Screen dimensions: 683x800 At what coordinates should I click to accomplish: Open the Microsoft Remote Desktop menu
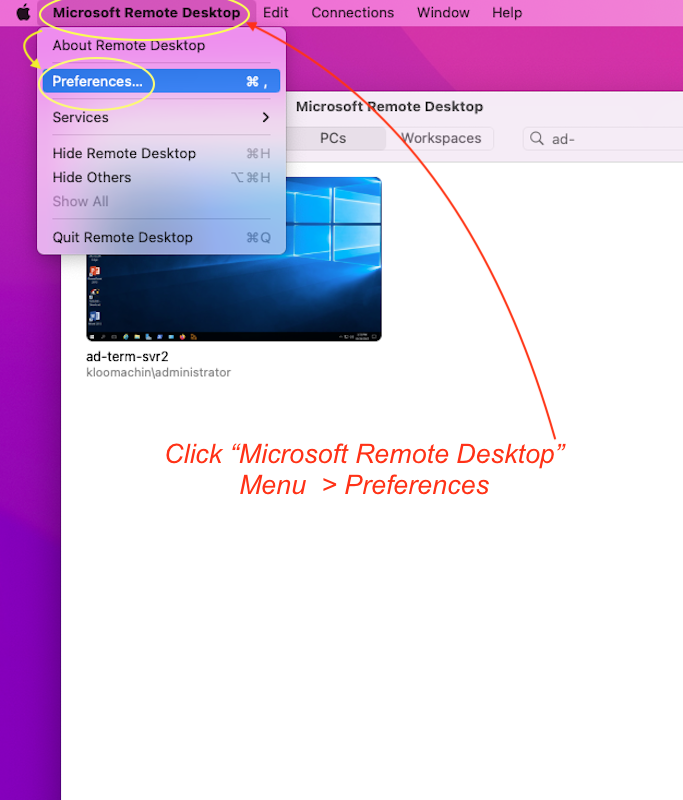(x=146, y=12)
